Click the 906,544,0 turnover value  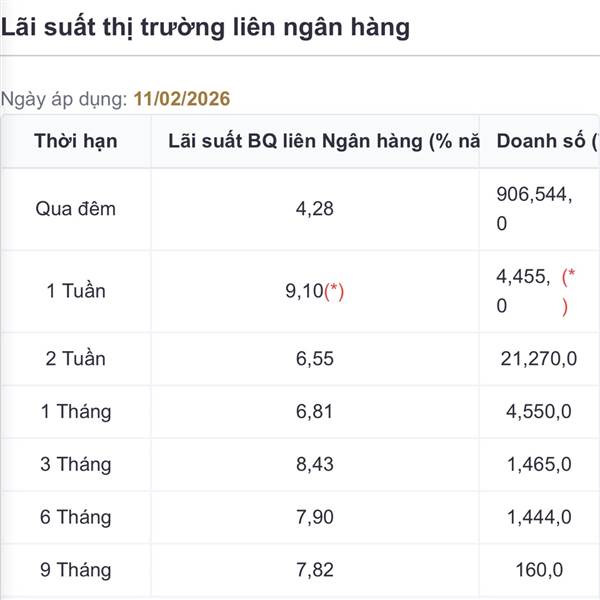pos(534,209)
